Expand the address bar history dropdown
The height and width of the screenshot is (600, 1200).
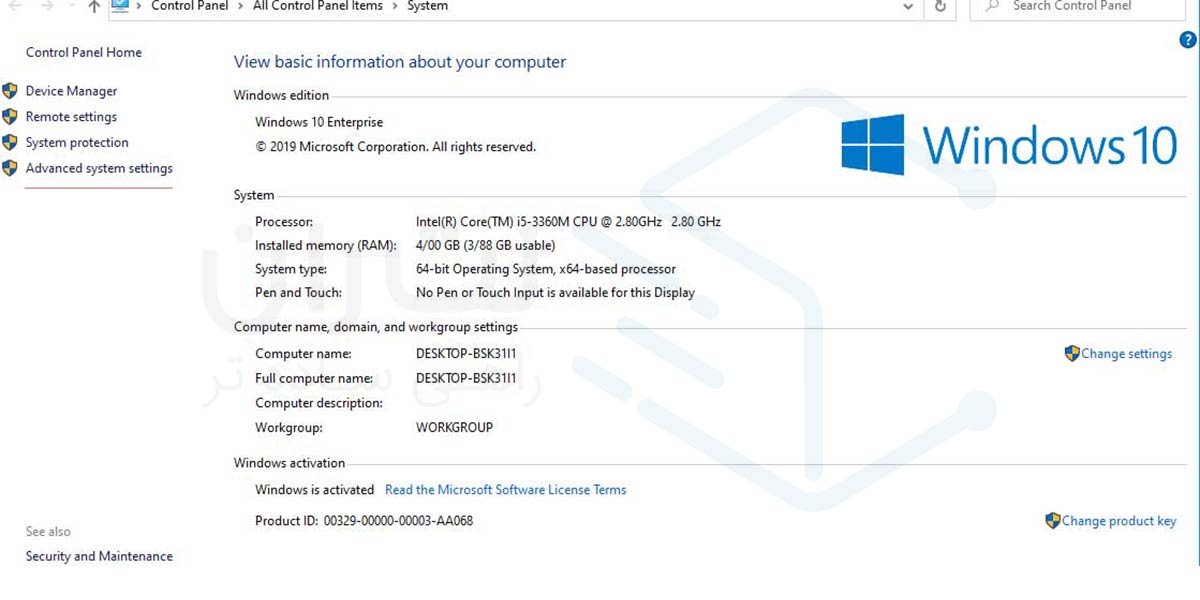point(908,7)
